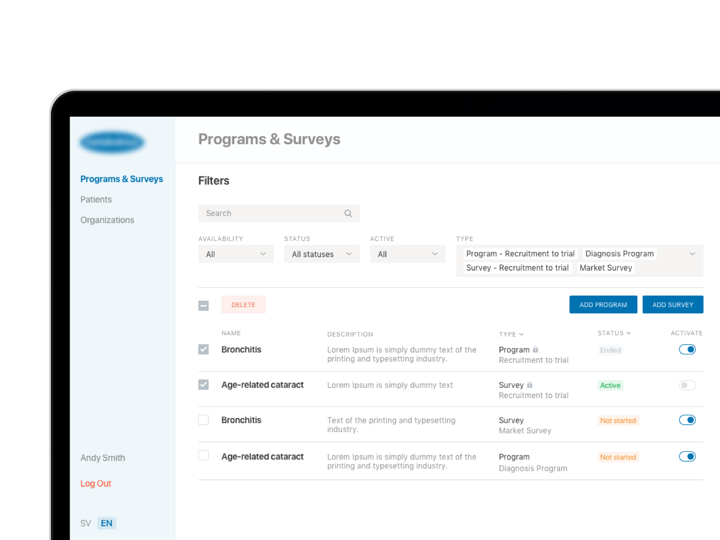Open the All statuses dropdown
This screenshot has height=540, width=720.
coord(322,254)
